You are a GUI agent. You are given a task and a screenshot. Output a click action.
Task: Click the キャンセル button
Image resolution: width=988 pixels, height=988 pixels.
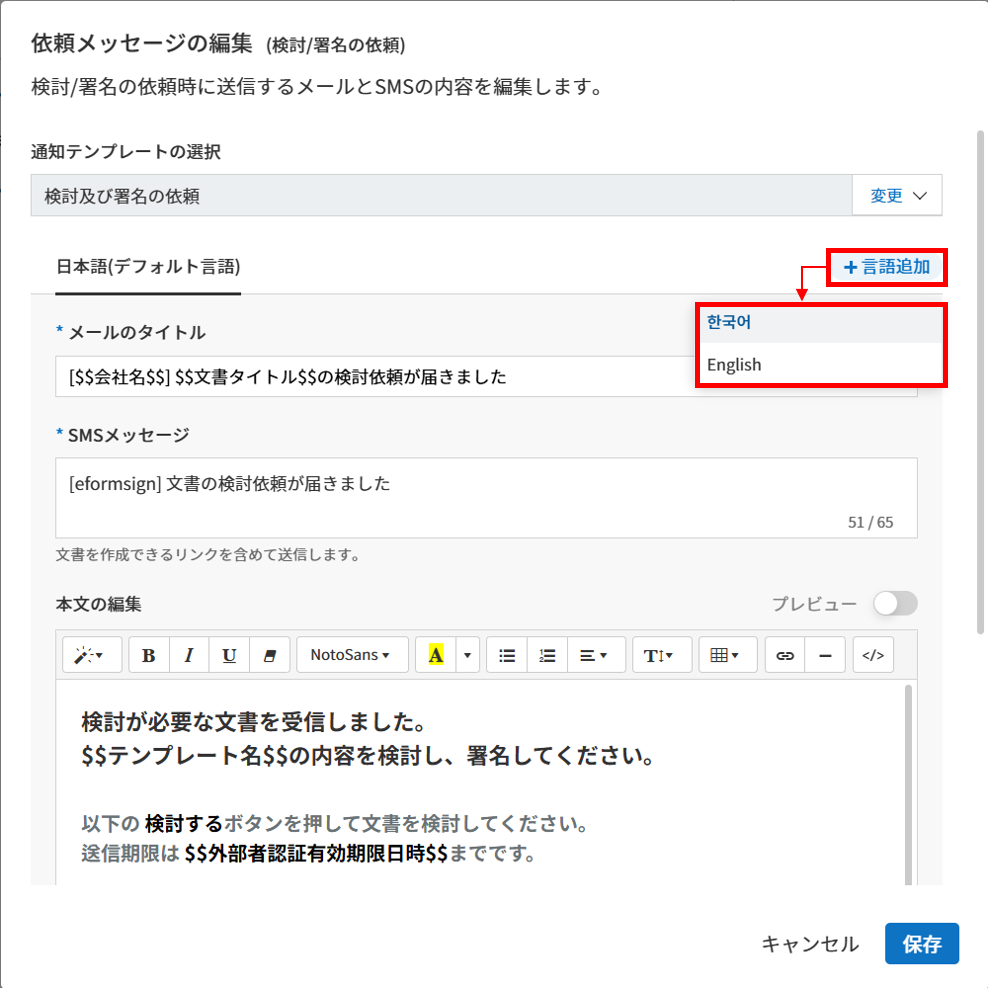(x=810, y=943)
